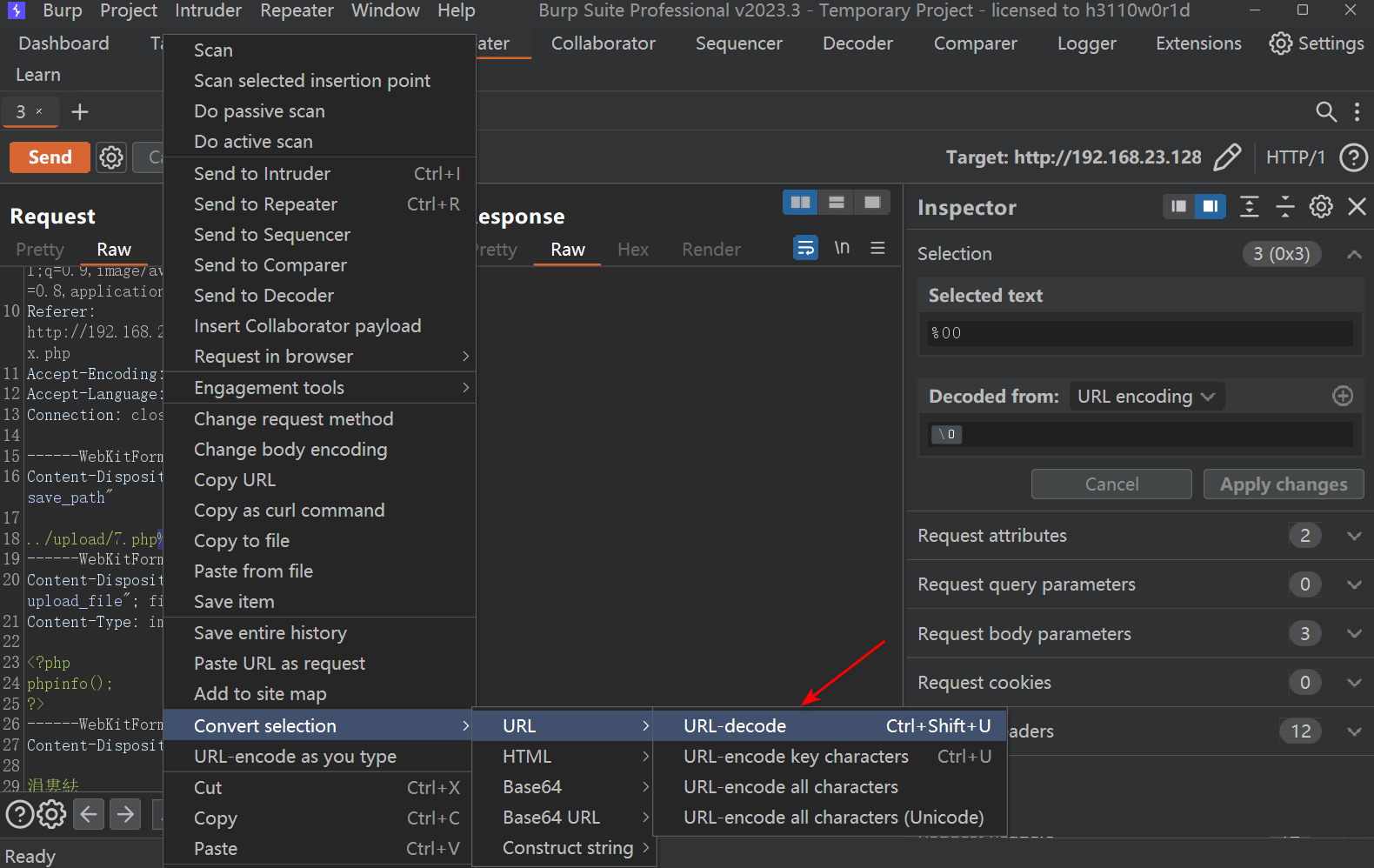The width and height of the screenshot is (1374, 868).
Task: Go back with the left arrow history button
Action: coord(89,814)
